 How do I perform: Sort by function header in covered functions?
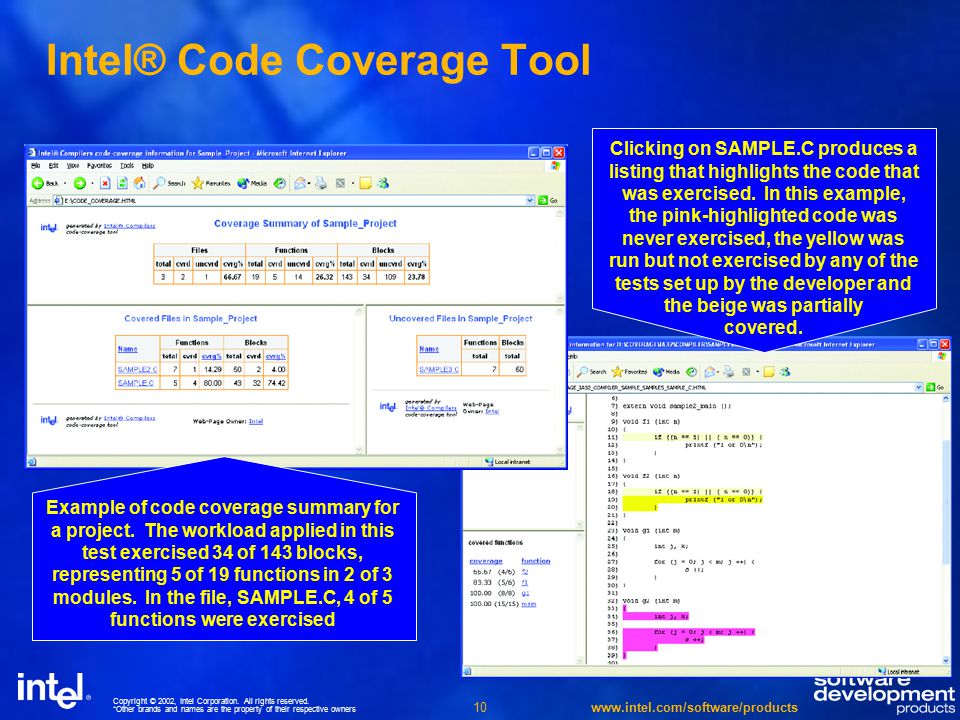pyautogui.click(x=536, y=561)
